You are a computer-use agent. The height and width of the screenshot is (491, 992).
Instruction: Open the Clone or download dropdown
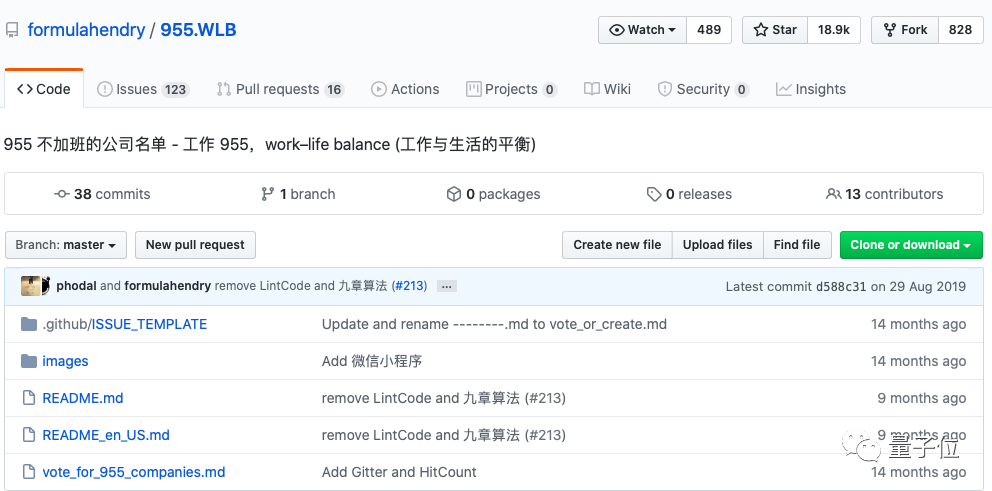click(x=911, y=245)
